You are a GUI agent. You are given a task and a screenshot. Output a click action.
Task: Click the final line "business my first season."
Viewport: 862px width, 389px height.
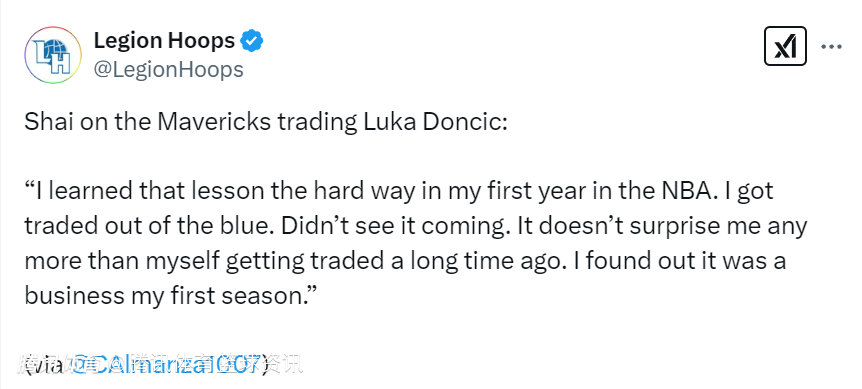tap(172, 297)
